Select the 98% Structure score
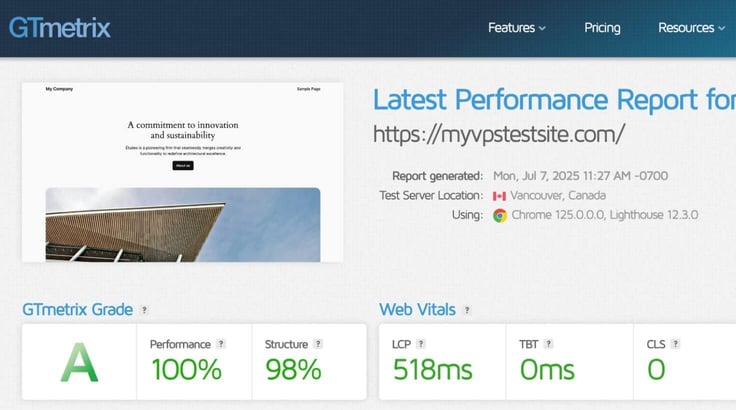 click(x=293, y=369)
